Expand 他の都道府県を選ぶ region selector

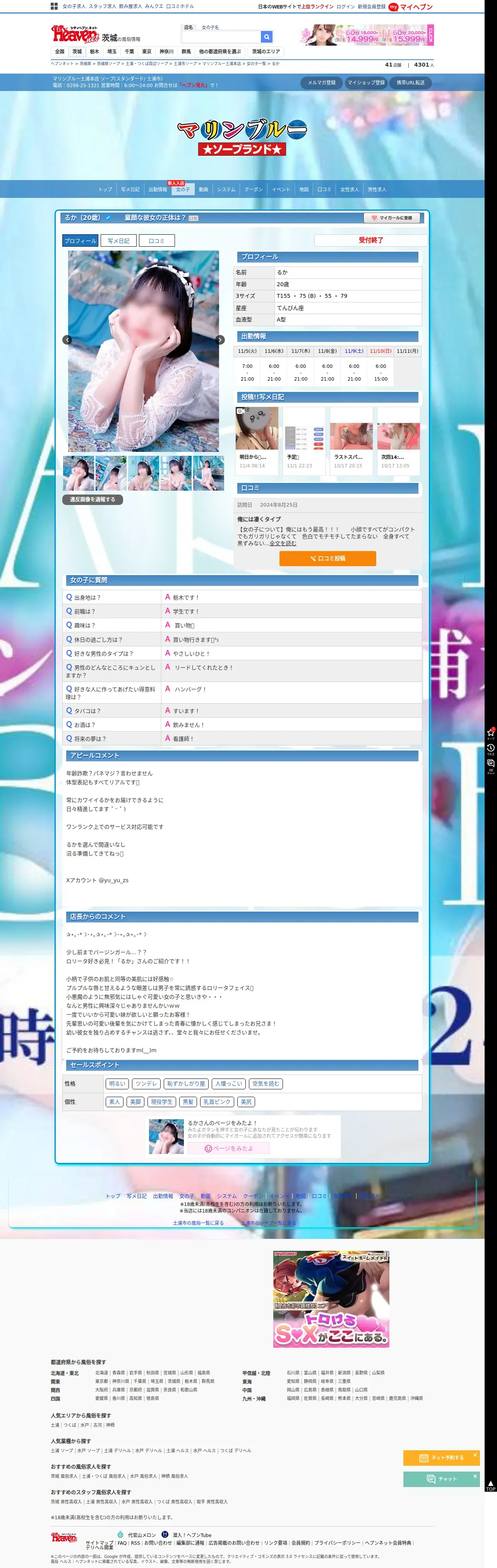[x=219, y=52]
